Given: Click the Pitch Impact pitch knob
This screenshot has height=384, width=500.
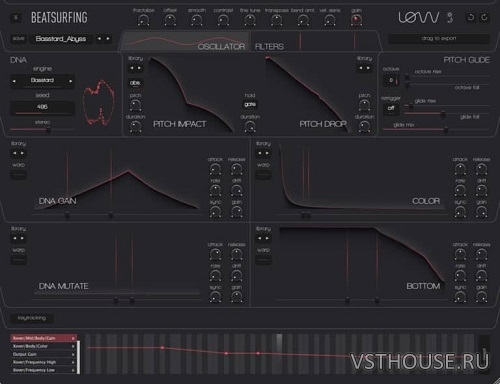Looking at the screenshot, I should (x=135, y=105).
